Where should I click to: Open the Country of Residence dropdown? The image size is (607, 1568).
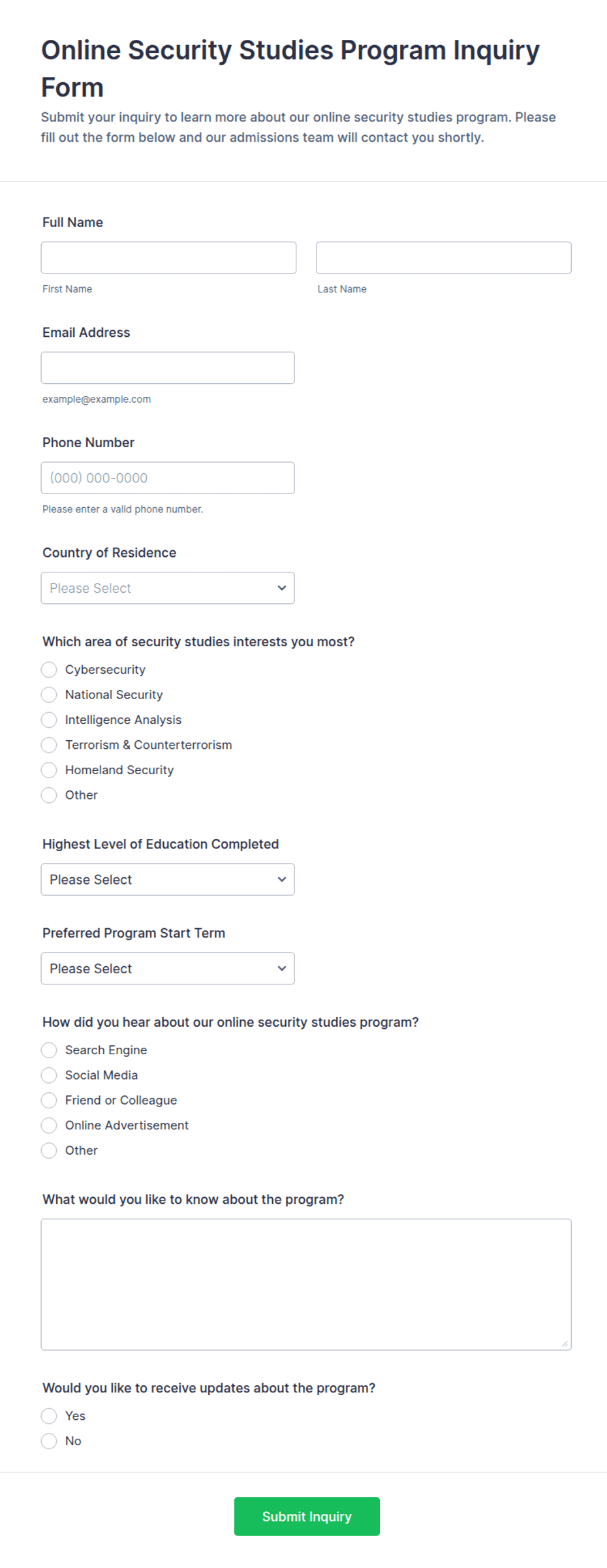click(x=168, y=588)
